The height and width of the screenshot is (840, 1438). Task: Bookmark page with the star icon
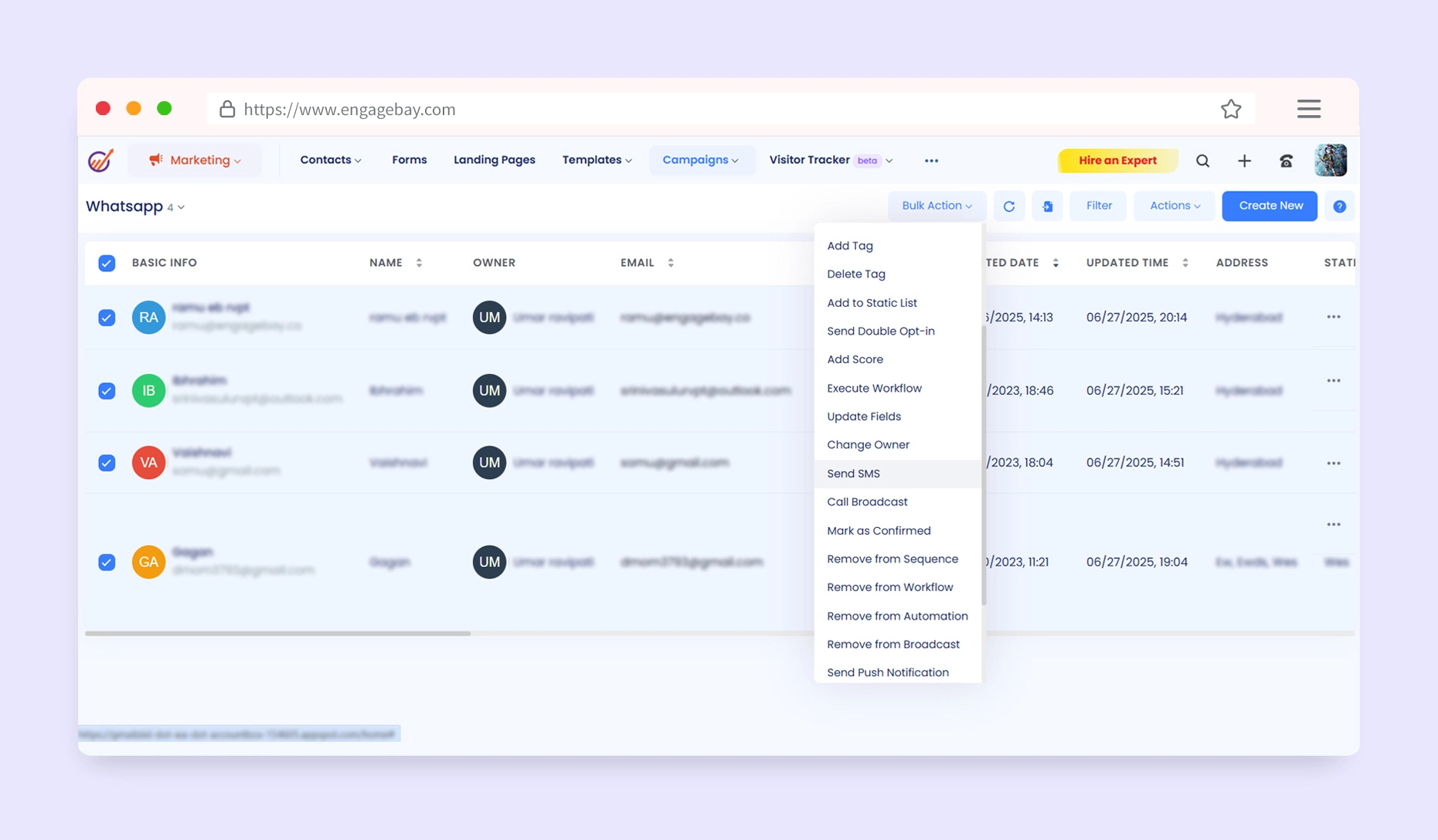coord(1231,109)
